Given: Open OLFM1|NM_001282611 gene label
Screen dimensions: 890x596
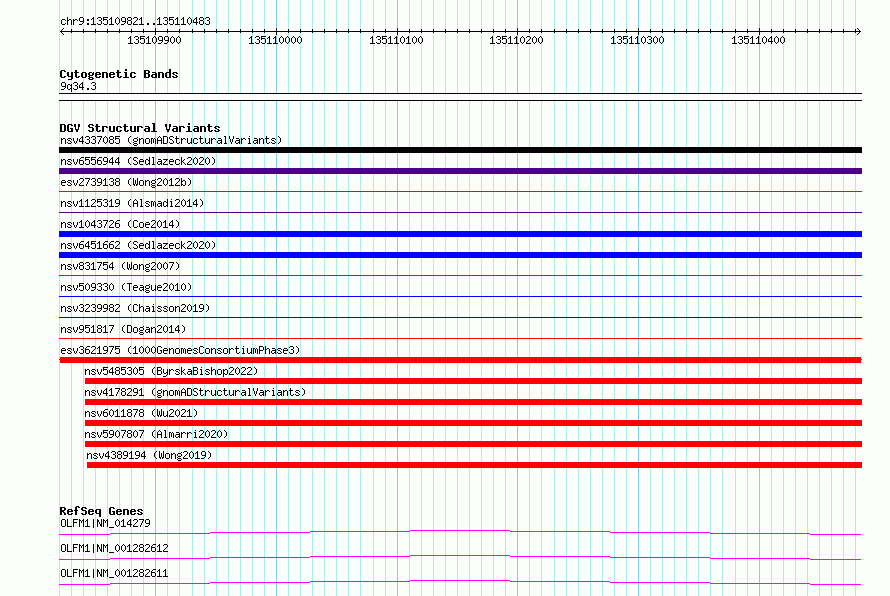Looking at the screenshot, I should 114,573.
